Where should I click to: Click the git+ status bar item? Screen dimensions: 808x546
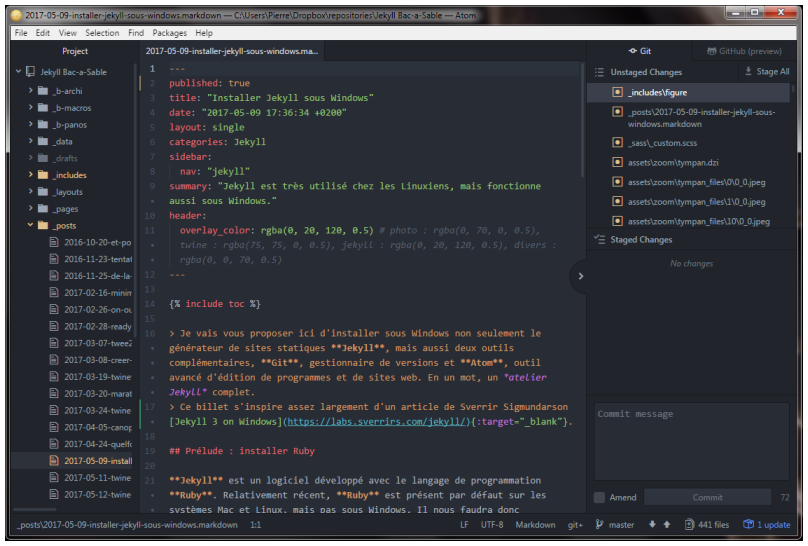575,524
